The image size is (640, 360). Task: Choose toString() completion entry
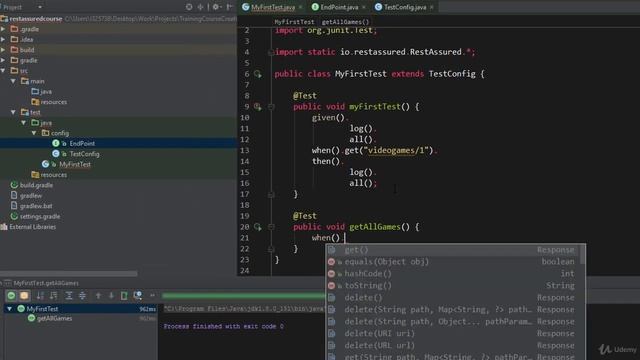click(x=452, y=286)
